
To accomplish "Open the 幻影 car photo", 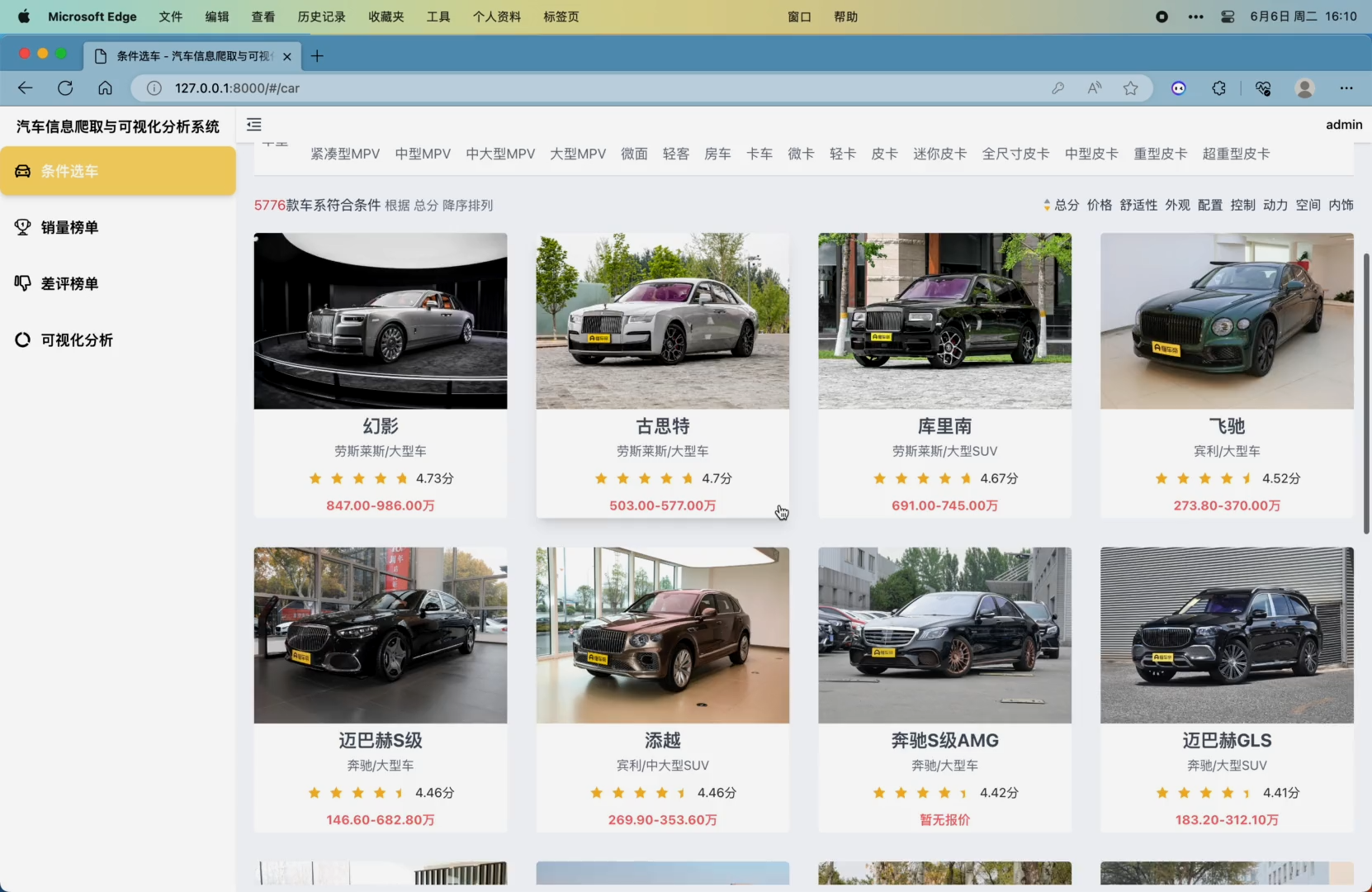I will tap(381, 320).
